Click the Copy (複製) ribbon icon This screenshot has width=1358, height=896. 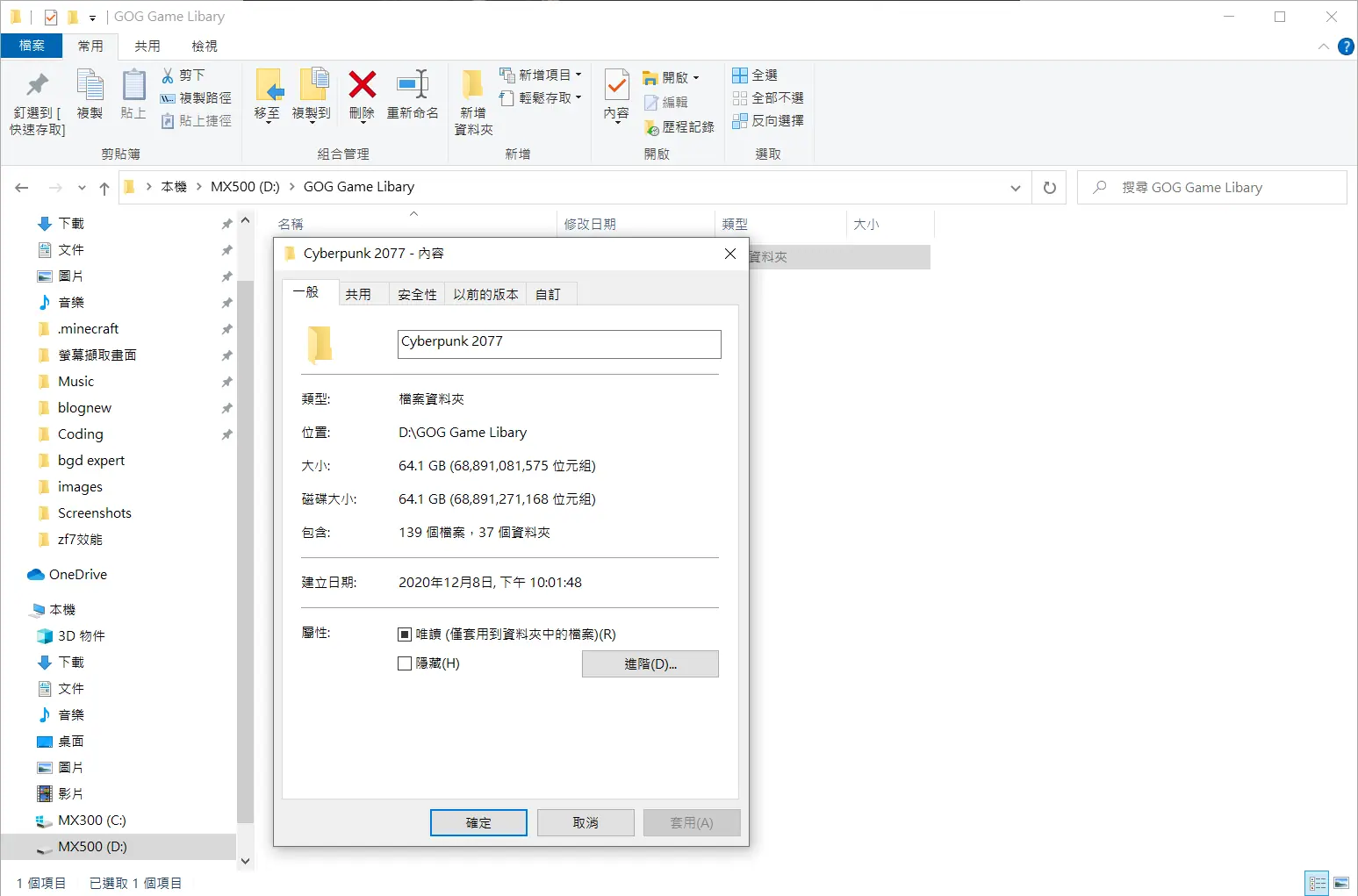coord(90,85)
